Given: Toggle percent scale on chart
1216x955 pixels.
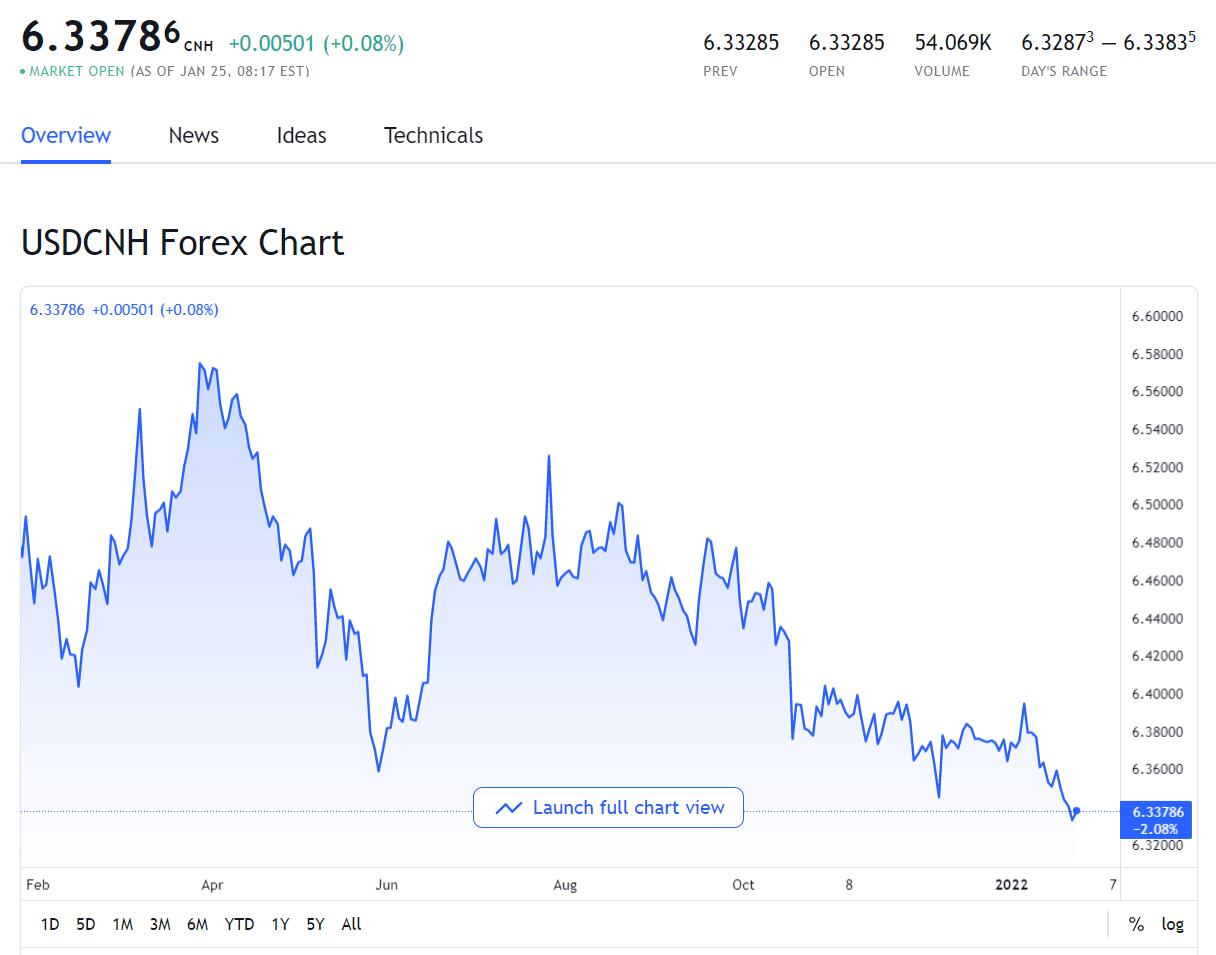Looking at the screenshot, I should [1136, 924].
